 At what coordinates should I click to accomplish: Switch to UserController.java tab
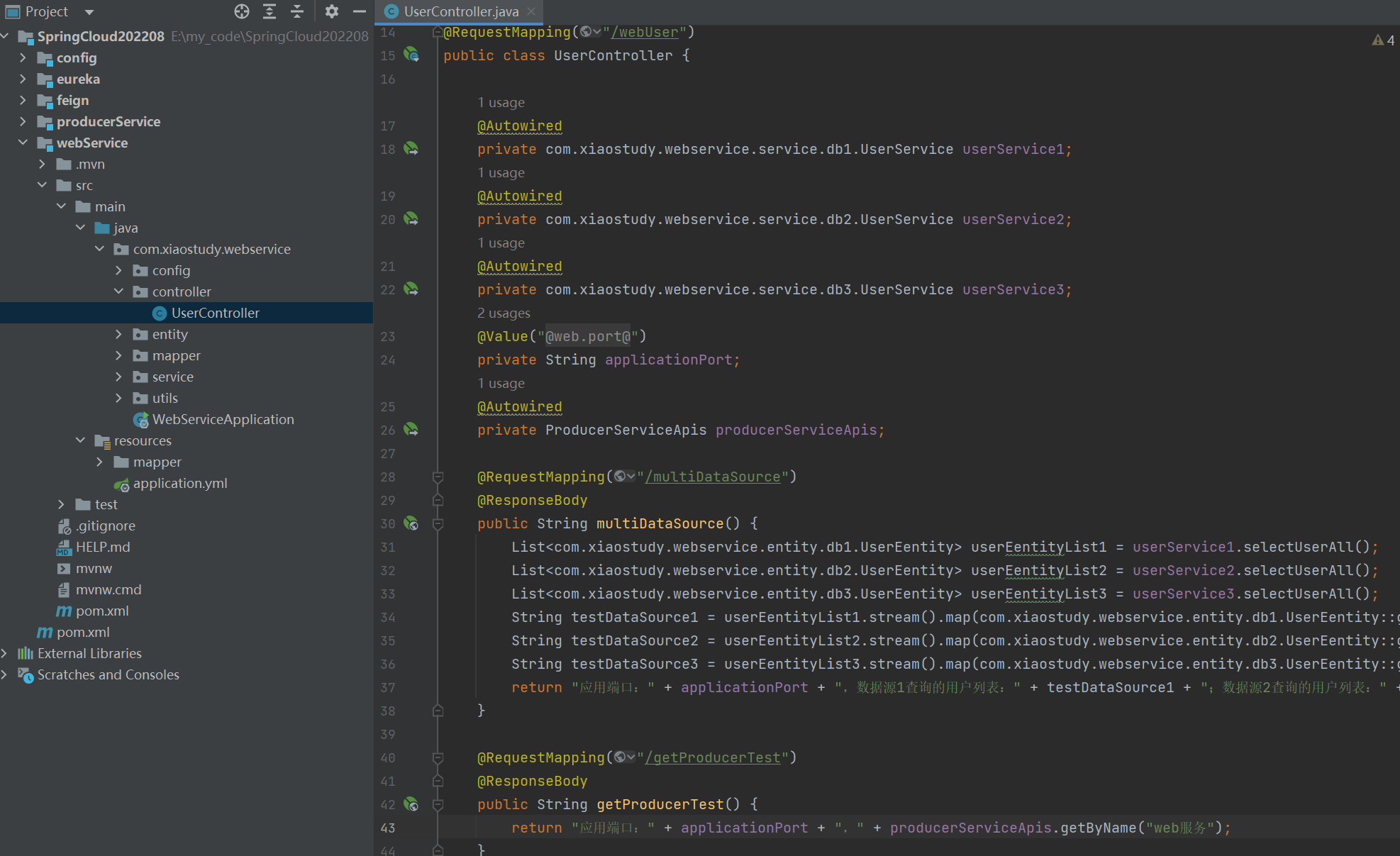coord(461,11)
